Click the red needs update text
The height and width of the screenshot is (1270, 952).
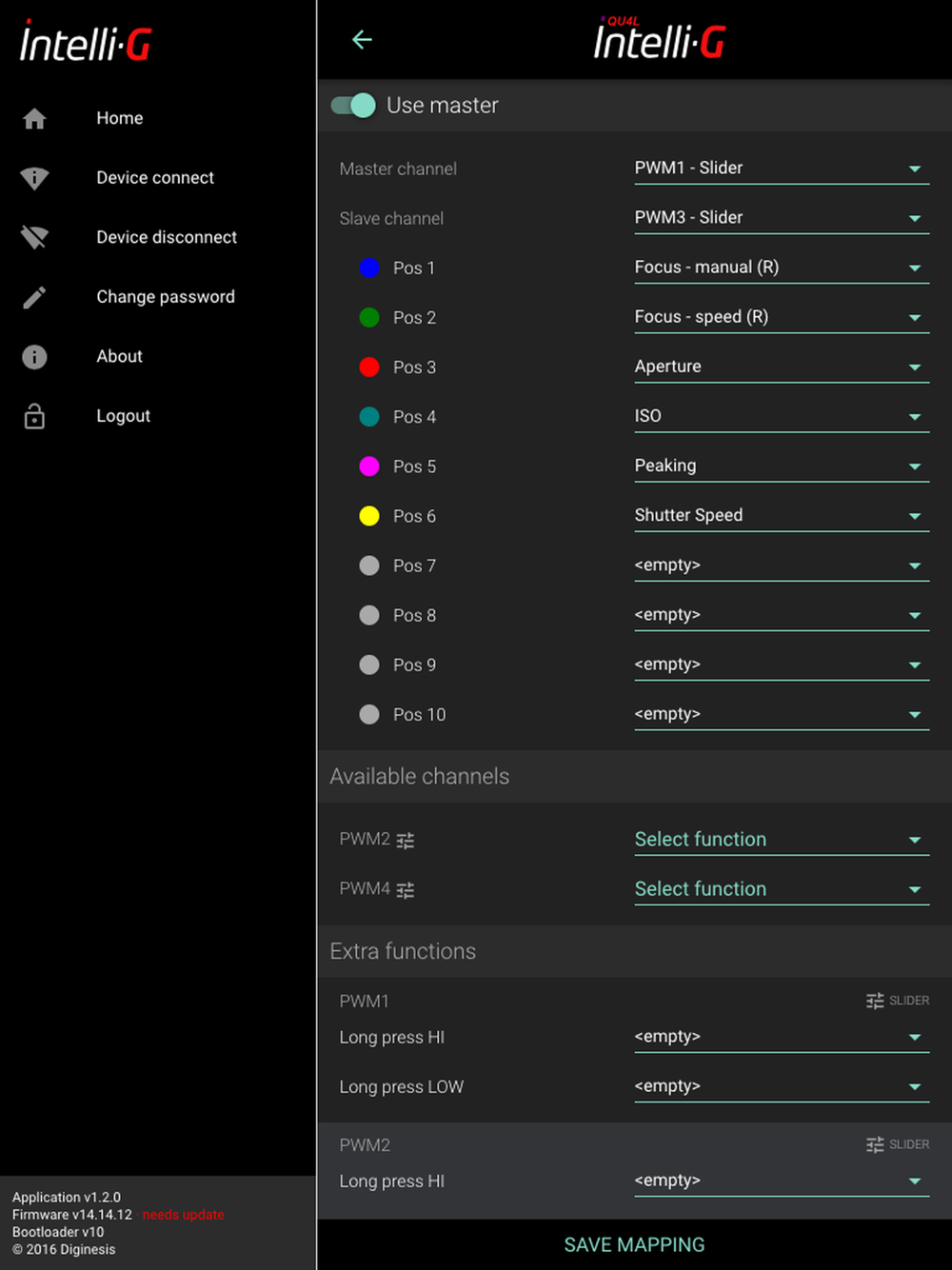183,1215
